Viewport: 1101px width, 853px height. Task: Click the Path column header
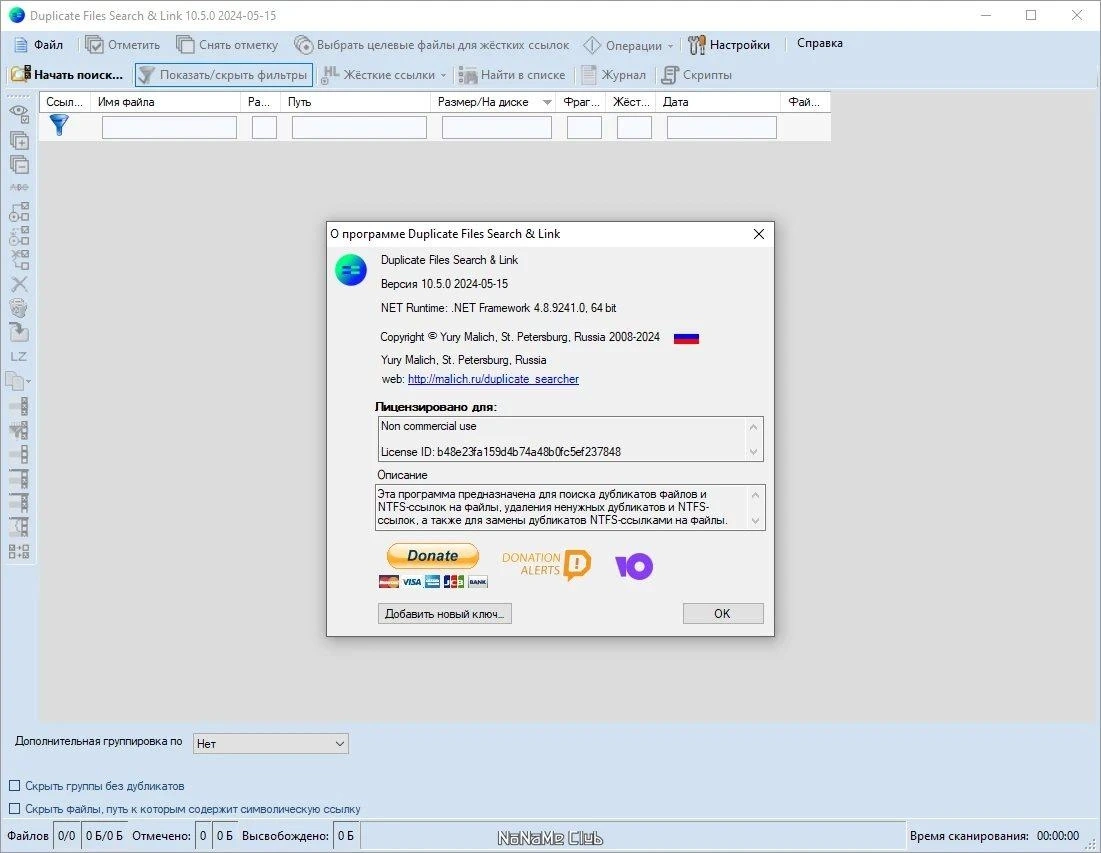tap(356, 102)
